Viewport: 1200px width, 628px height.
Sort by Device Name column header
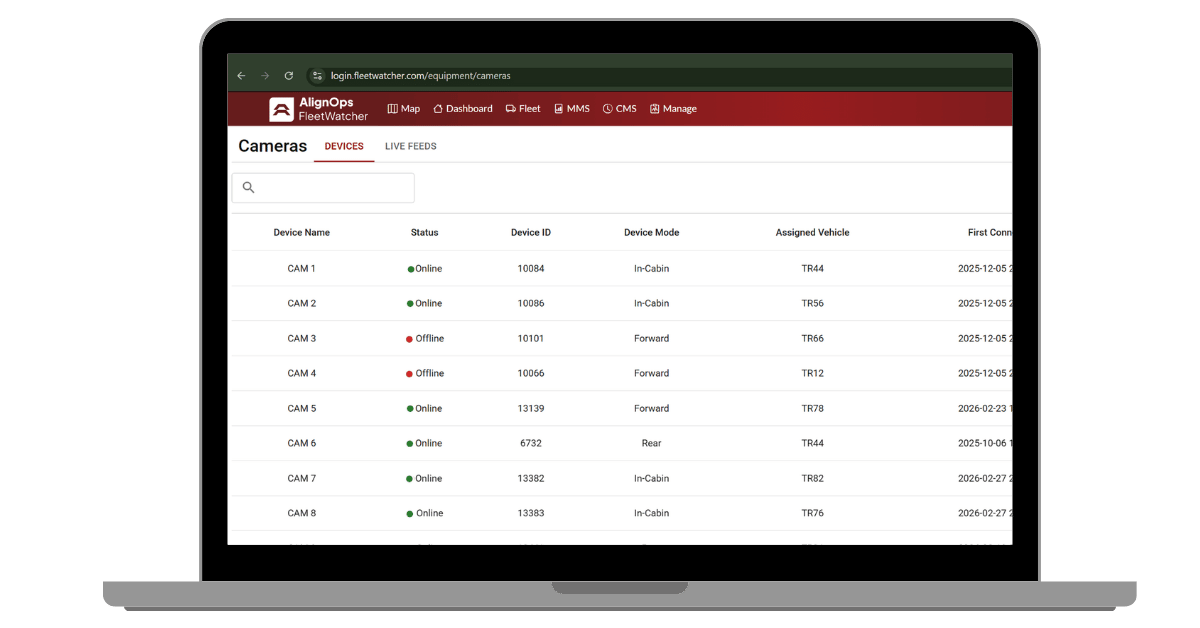pos(302,233)
